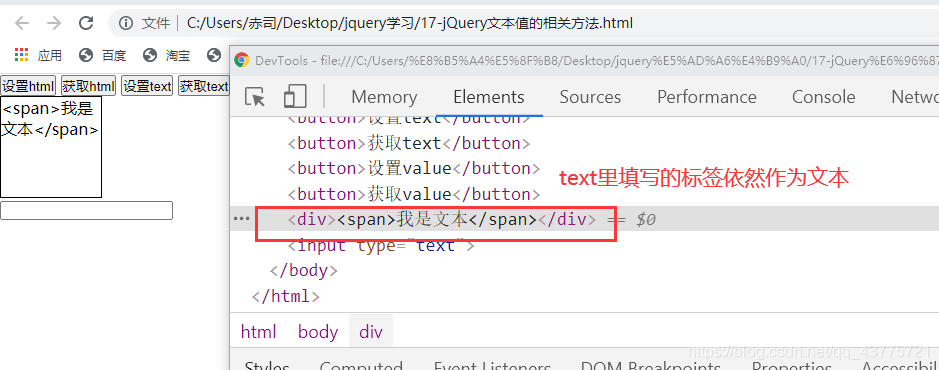Click the div breadcrumb
Image resolution: width=939 pixels, height=370 pixels.
(x=371, y=332)
